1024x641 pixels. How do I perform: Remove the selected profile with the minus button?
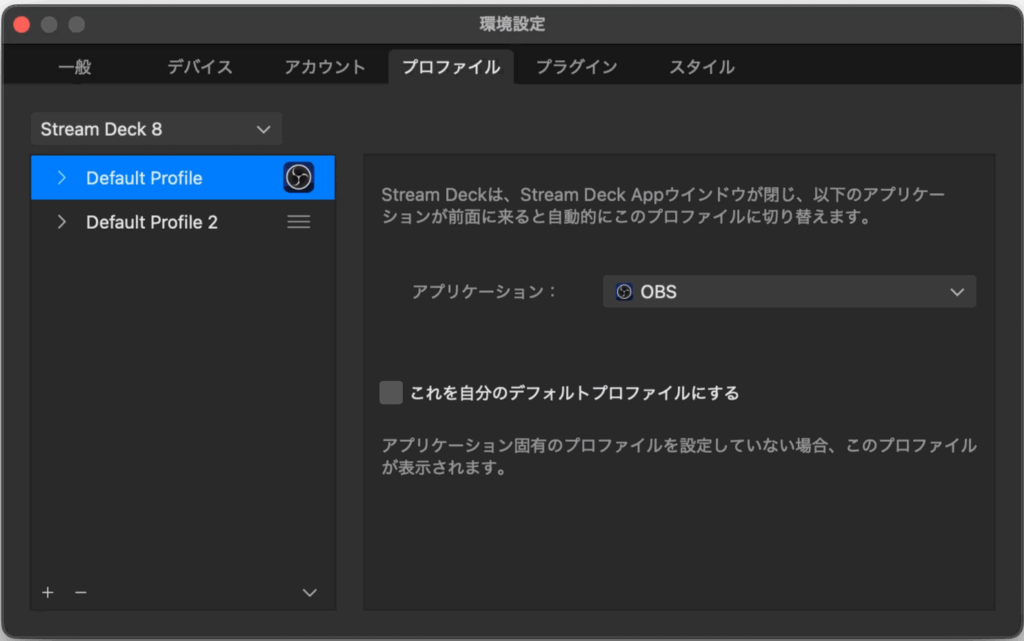pos(80,592)
